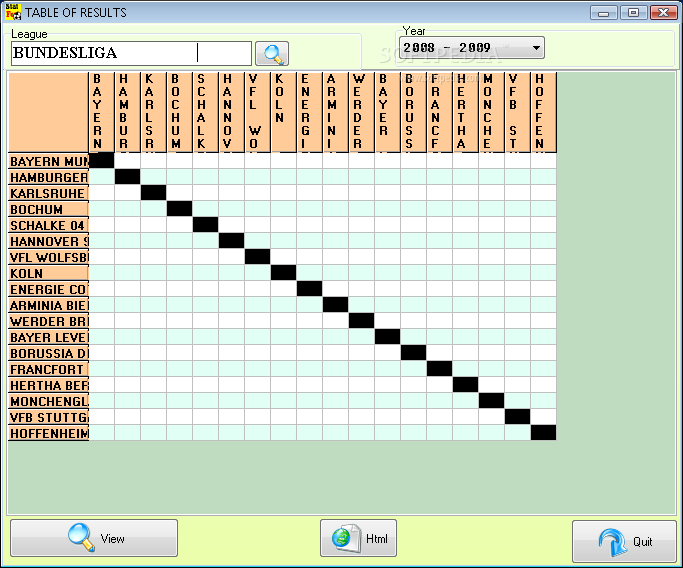This screenshot has height=568, width=683.
Task: Click the vertical VFL WO column header
Action: coord(257,112)
